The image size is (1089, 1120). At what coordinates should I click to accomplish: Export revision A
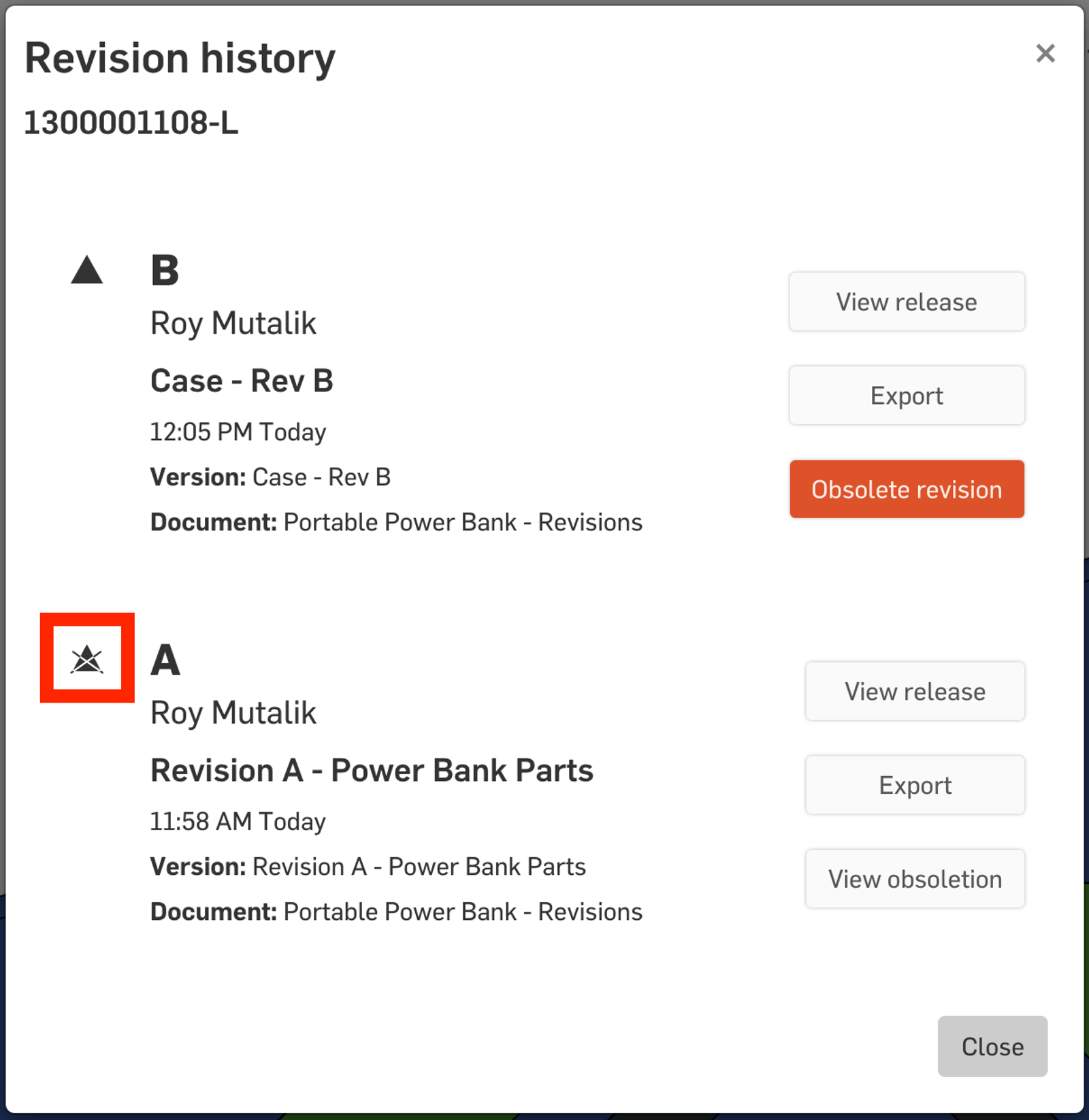(914, 785)
